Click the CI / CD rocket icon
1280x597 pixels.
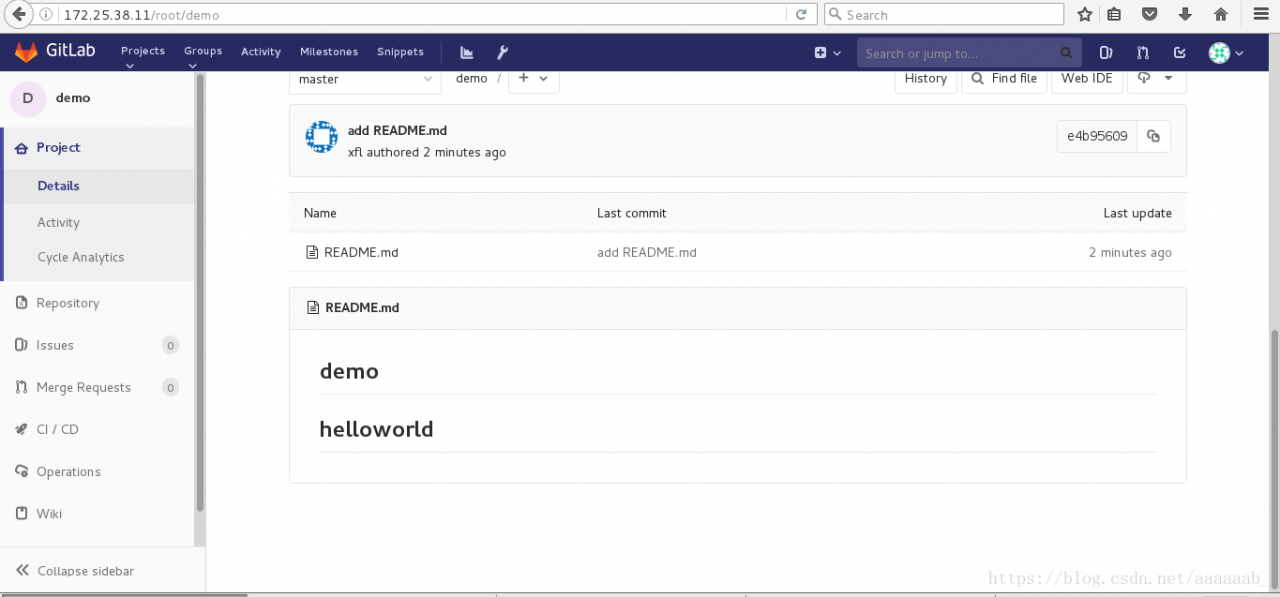click(22, 429)
